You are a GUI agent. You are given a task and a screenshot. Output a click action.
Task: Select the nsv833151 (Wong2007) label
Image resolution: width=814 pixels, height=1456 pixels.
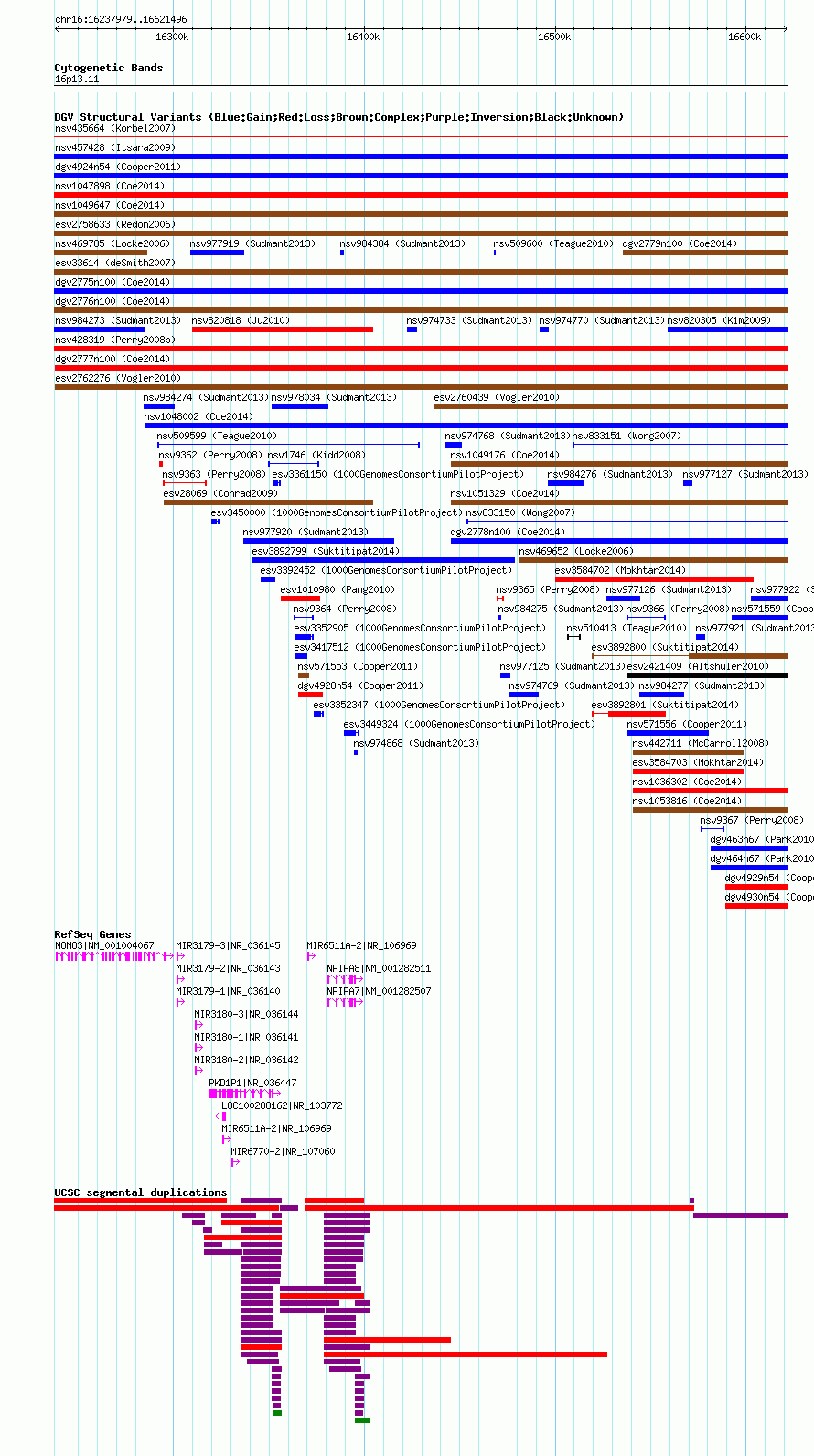point(627,436)
